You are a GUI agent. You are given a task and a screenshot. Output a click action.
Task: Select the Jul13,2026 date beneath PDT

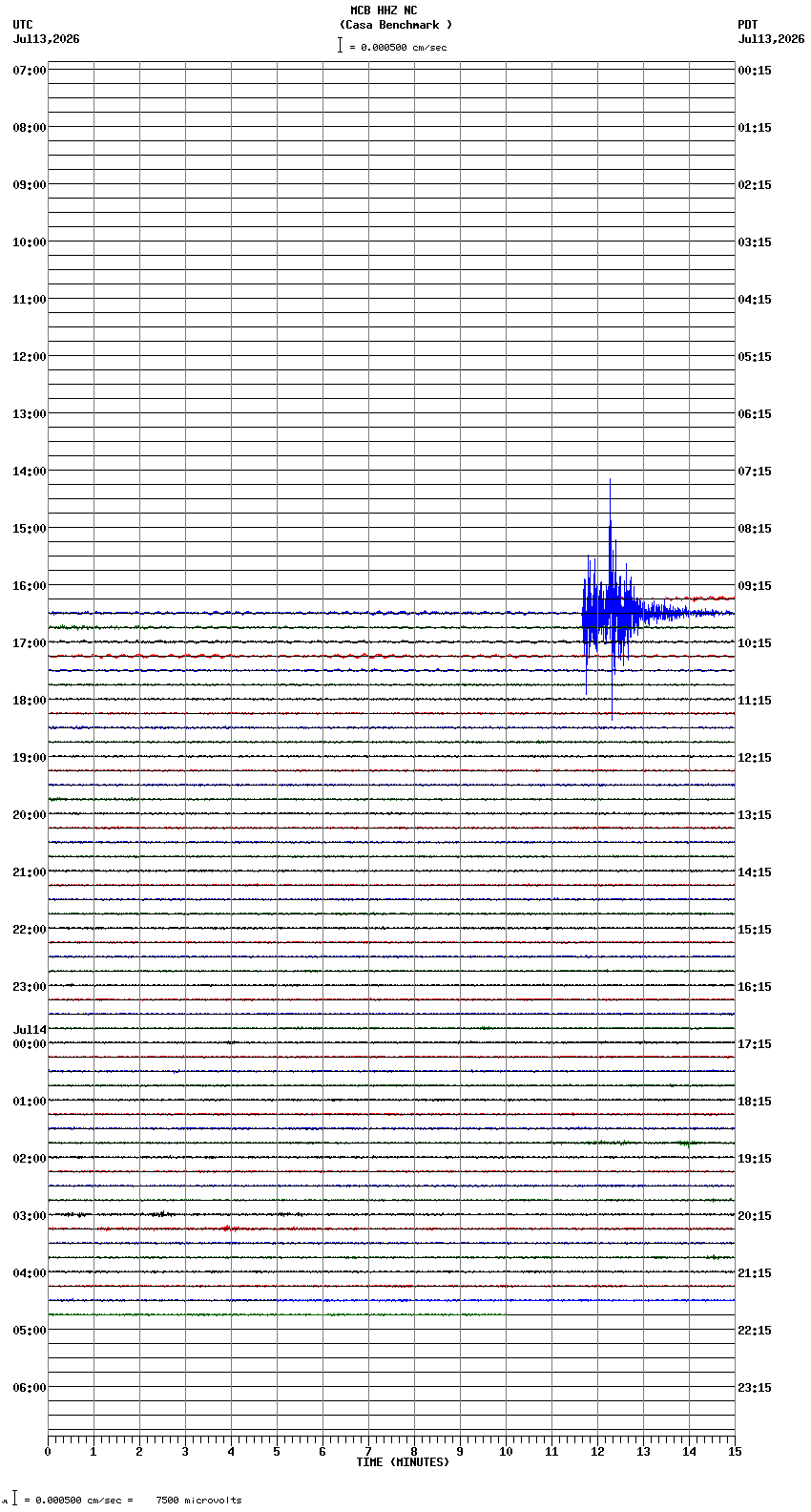click(771, 39)
